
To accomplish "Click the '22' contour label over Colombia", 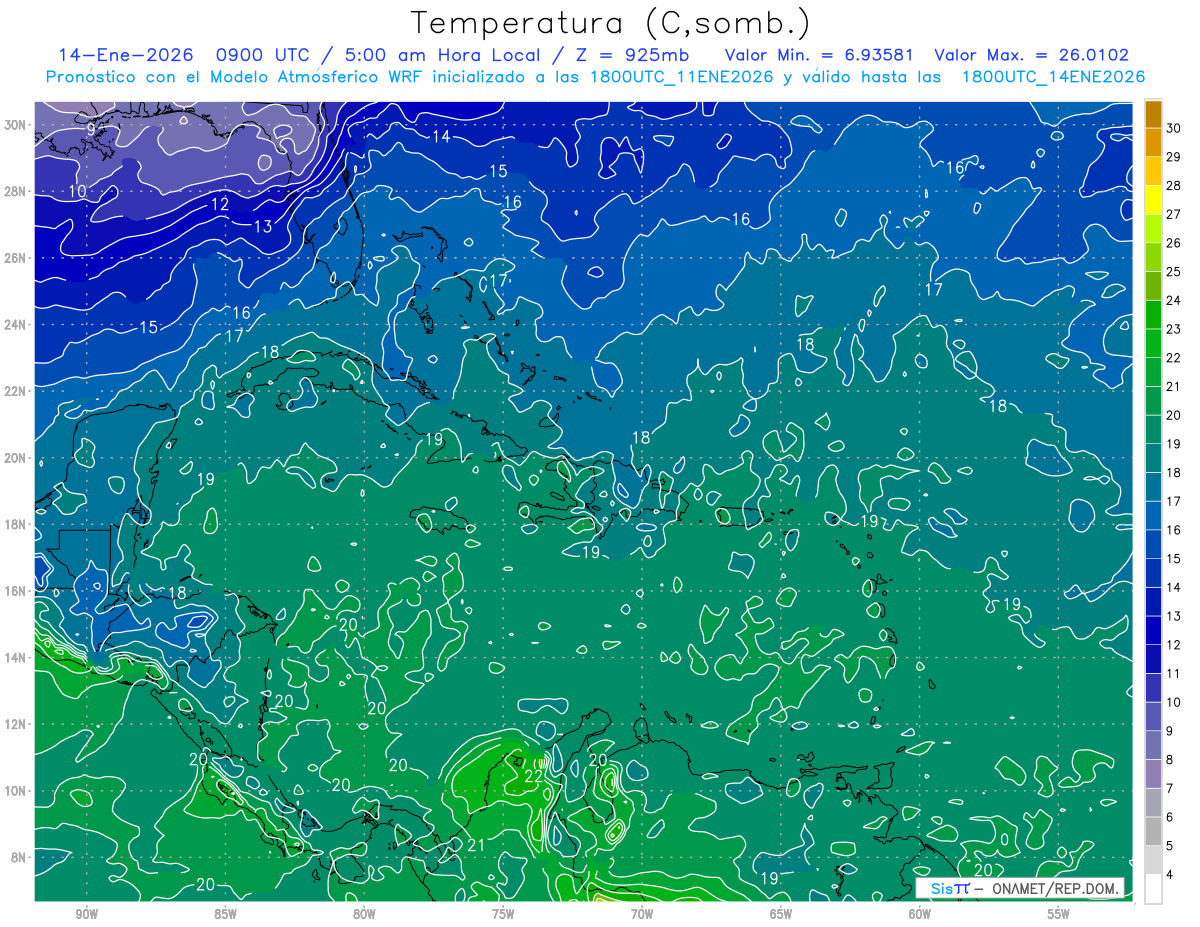I will point(534,776).
